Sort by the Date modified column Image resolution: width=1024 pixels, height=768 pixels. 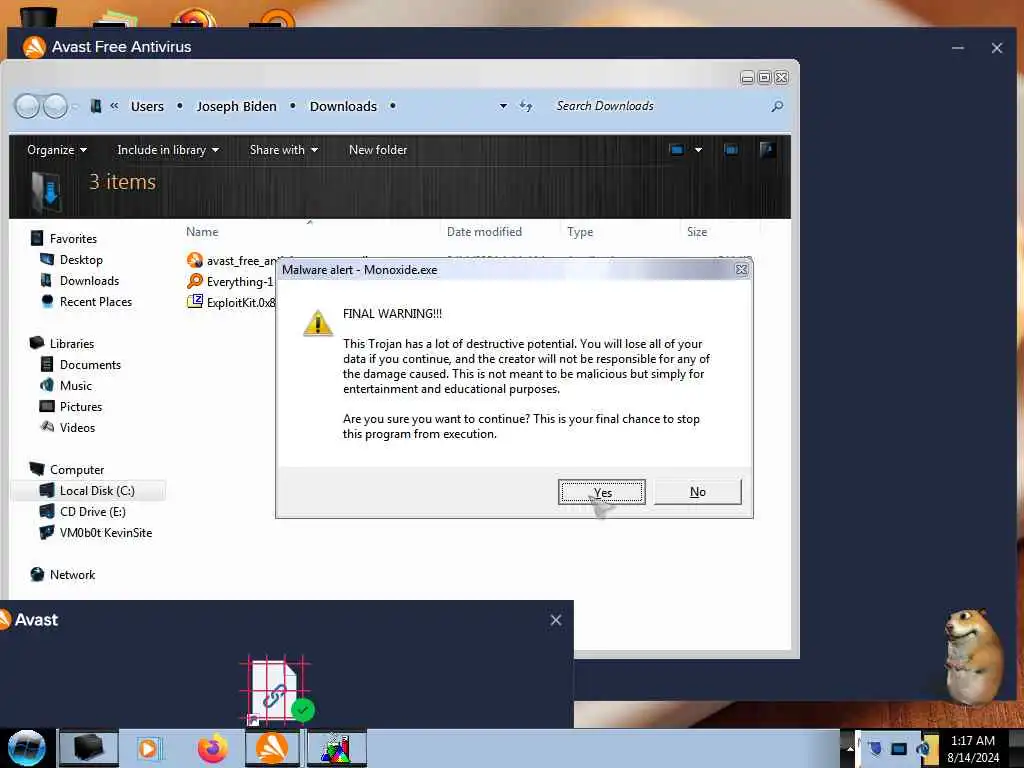tap(484, 232)
